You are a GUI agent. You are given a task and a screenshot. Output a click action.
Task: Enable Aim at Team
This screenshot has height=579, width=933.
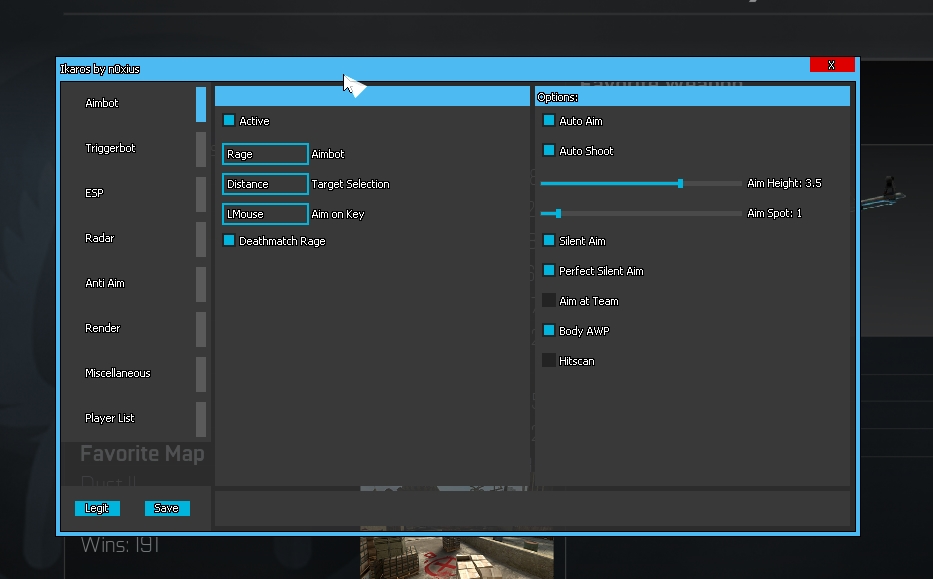tap(549, 301)
